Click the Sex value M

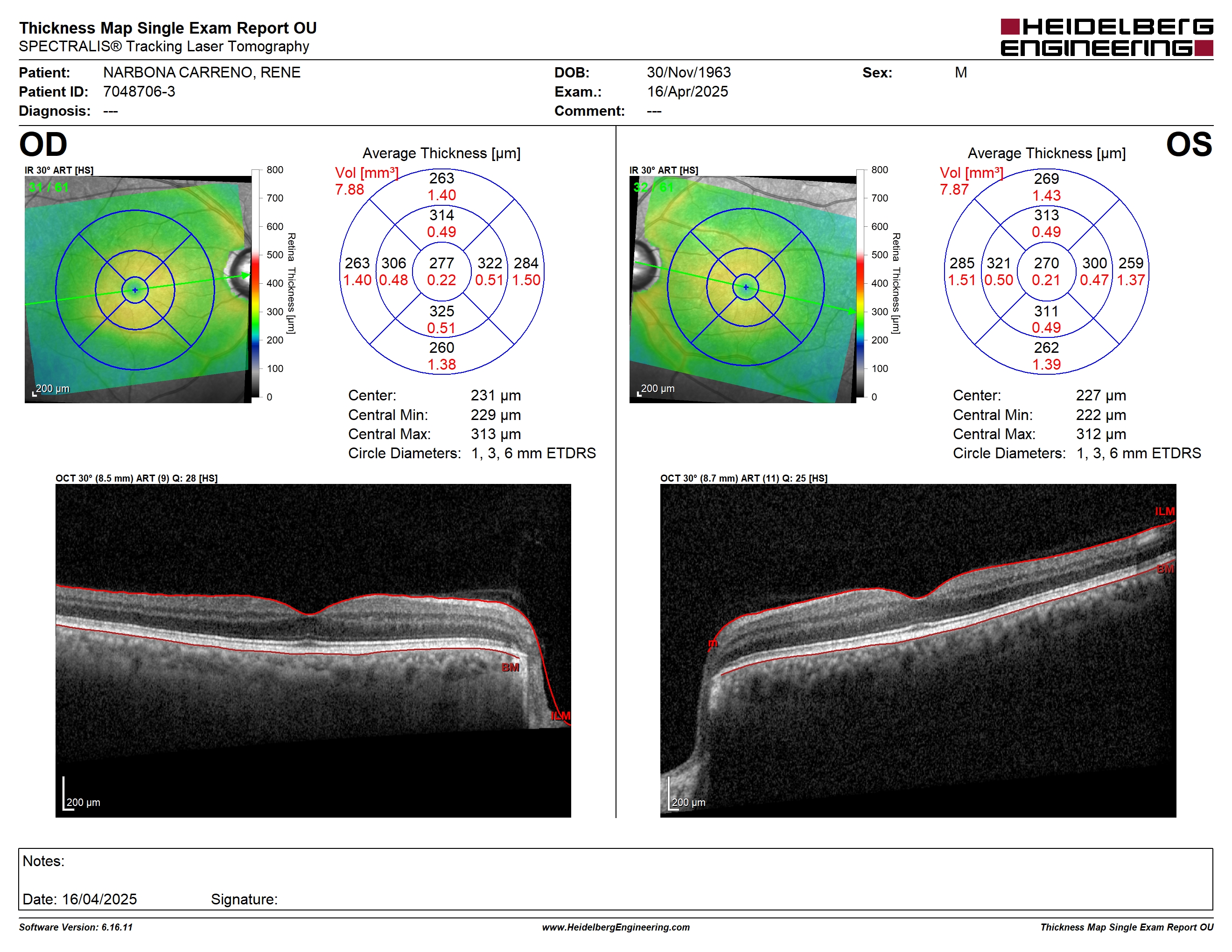961,72
